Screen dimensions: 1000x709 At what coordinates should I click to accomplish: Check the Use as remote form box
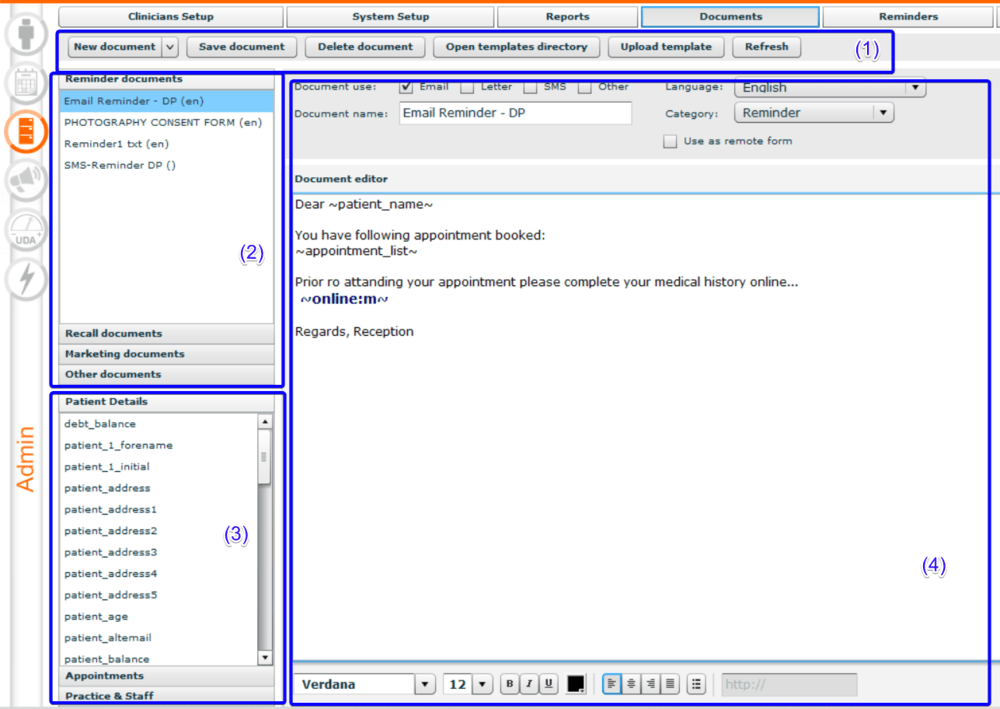coord(670,142)
